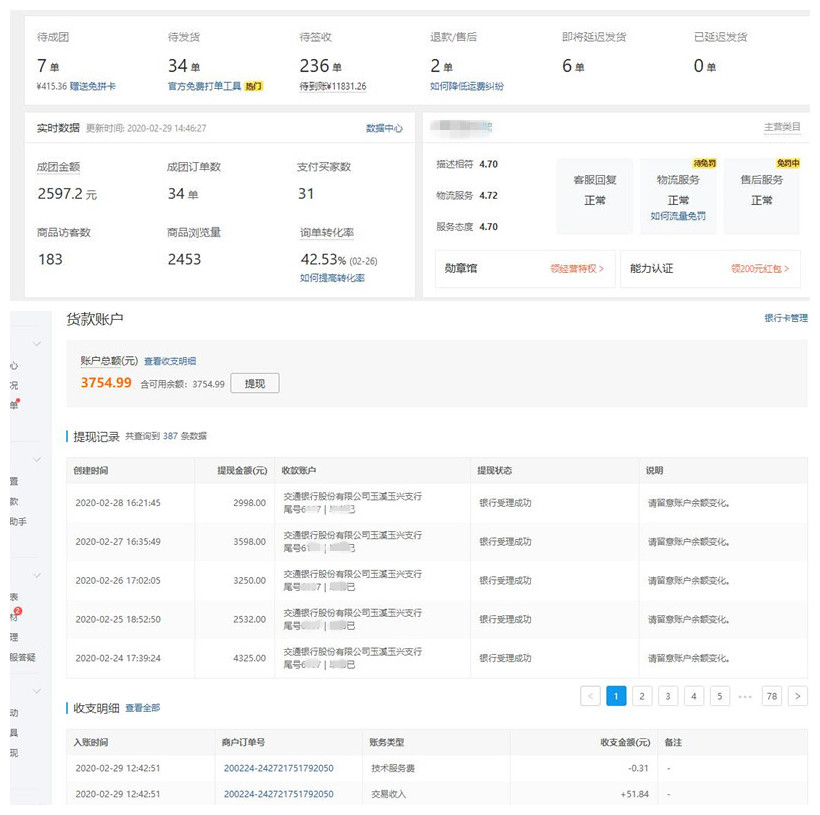This screenshot has height=815, width=820.
Task: Click the pagination ellipsis to jump pages
Action: point(745,696)
